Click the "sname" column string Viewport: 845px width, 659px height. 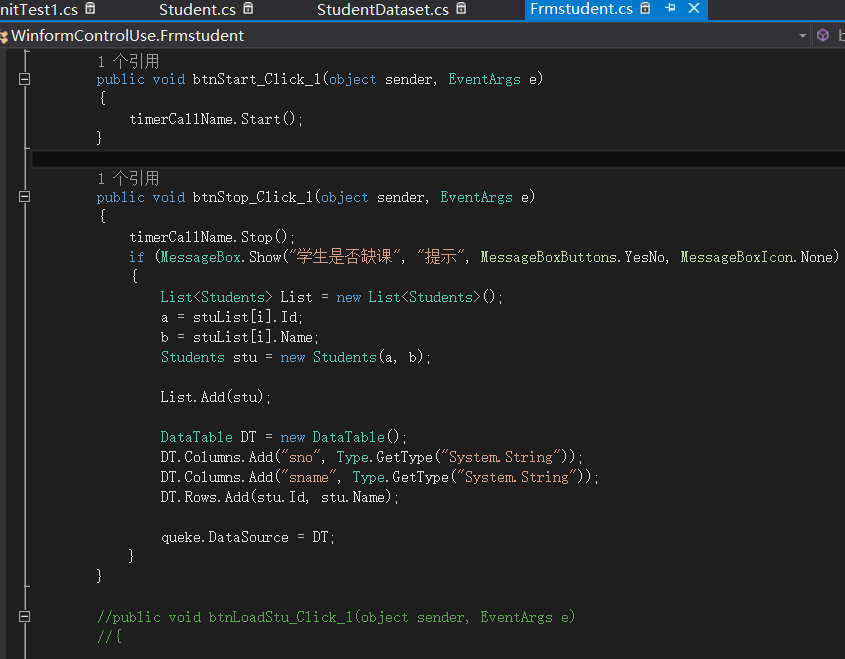click(x=309, y=477)
